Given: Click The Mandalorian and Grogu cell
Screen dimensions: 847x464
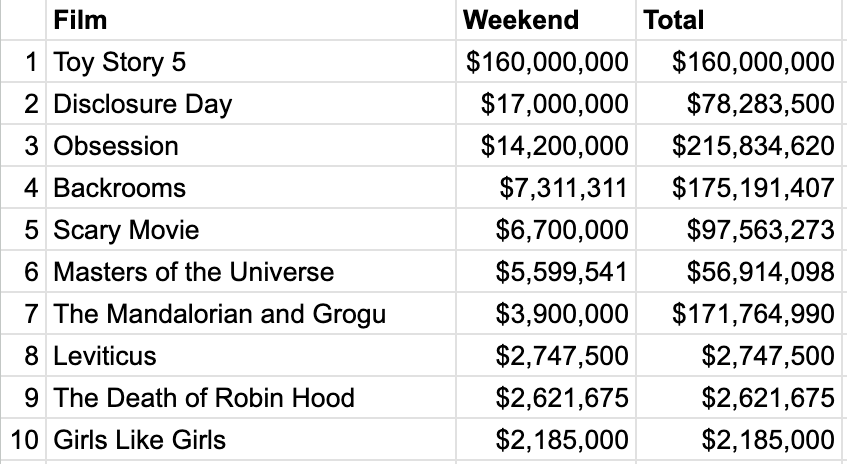Looking at the screenshot, I should click(x=251, y=313).
